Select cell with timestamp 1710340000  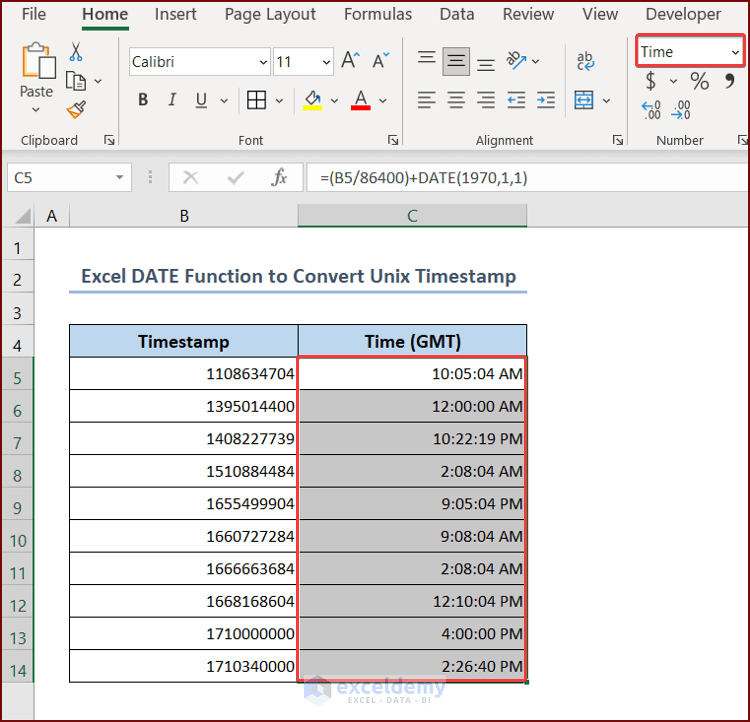click(184, 666)
